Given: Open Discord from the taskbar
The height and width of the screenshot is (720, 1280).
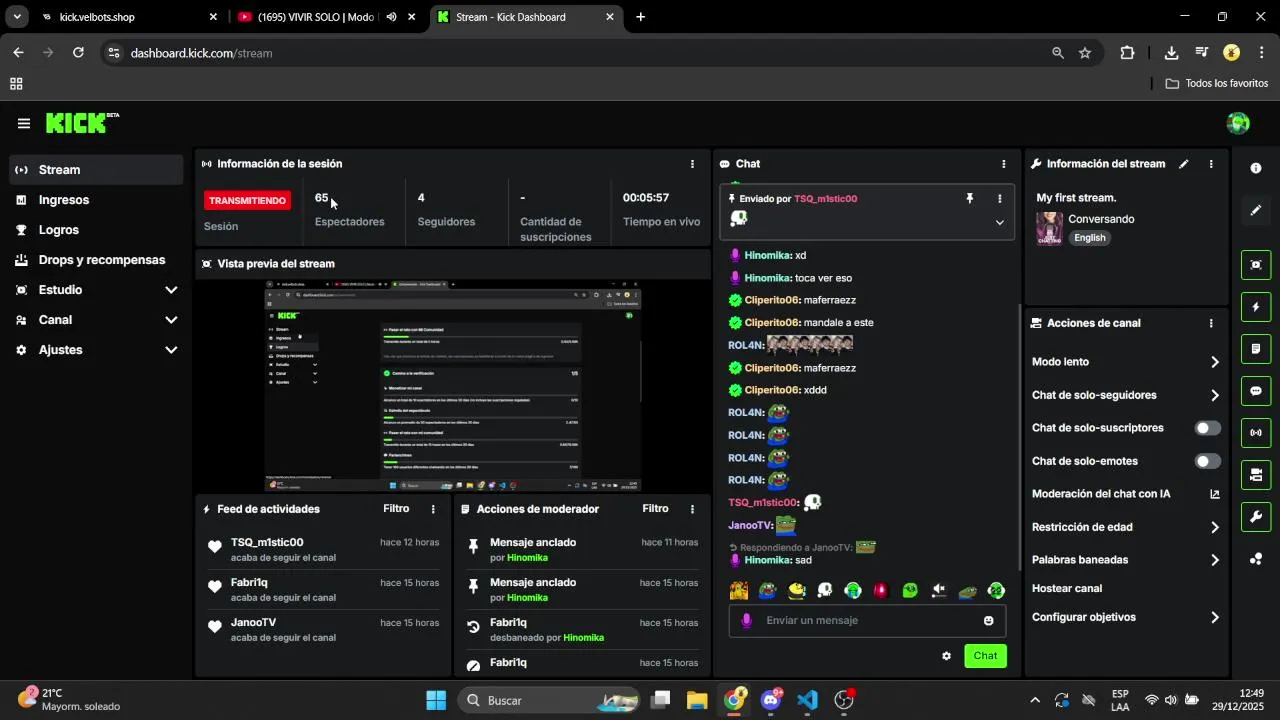Looking at the screenshot, I should pos(770,700).
